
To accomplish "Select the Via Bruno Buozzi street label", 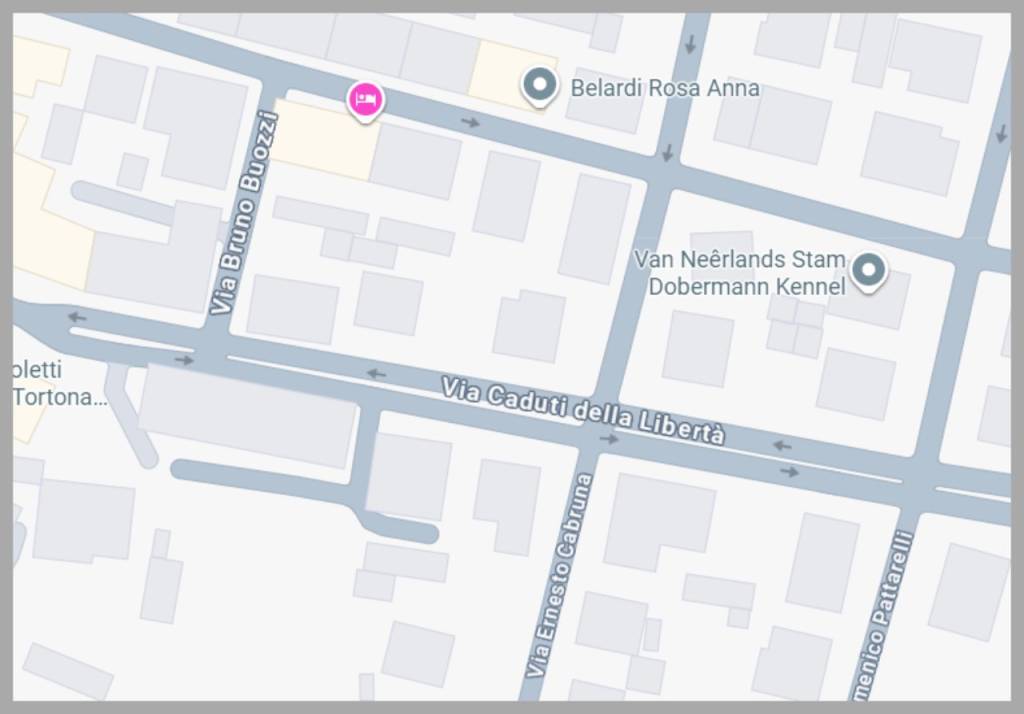I will (x=244, y=213).
